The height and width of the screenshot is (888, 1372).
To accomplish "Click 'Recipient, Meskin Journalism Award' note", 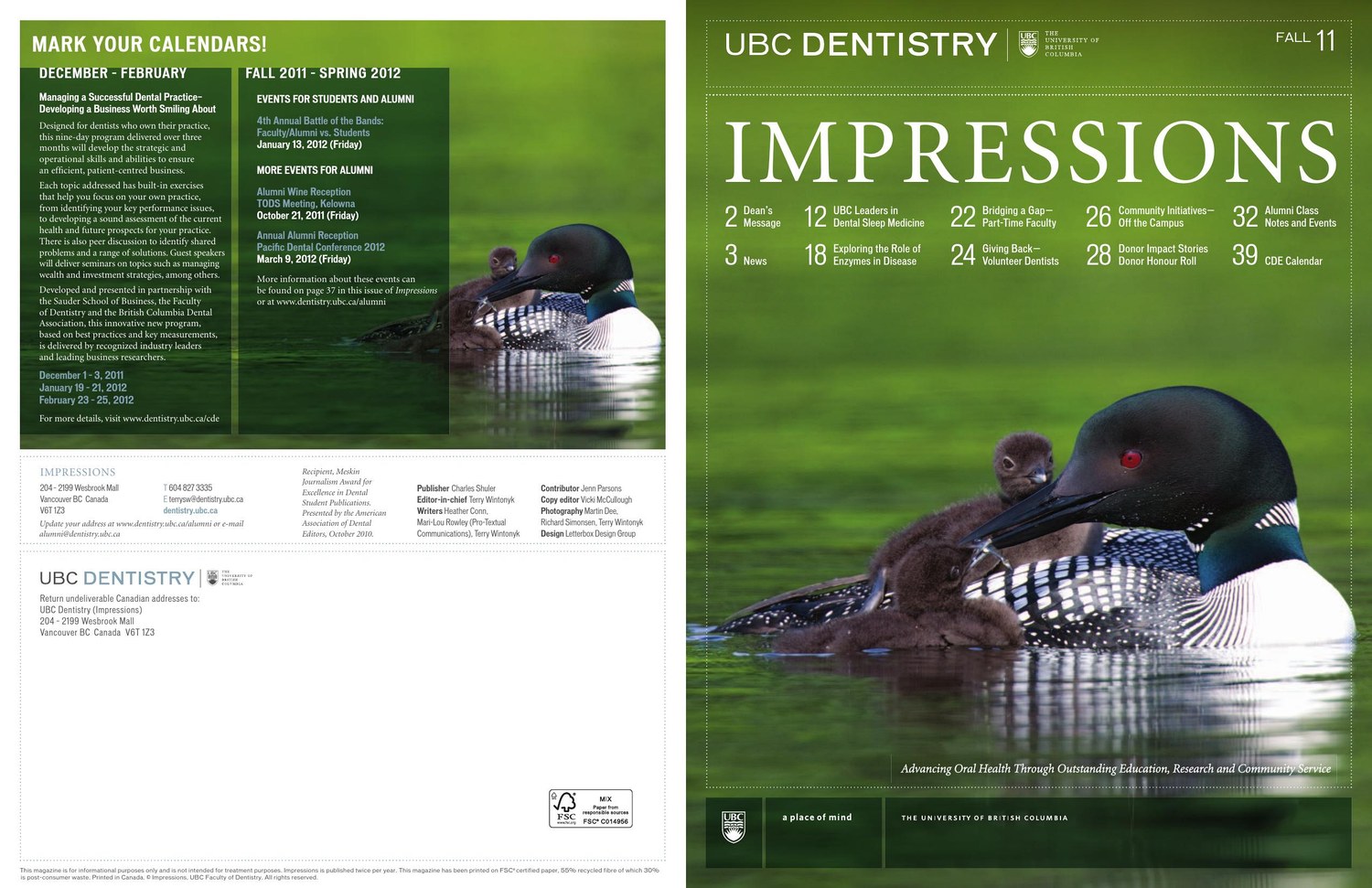I will click(x=344, y=503).
